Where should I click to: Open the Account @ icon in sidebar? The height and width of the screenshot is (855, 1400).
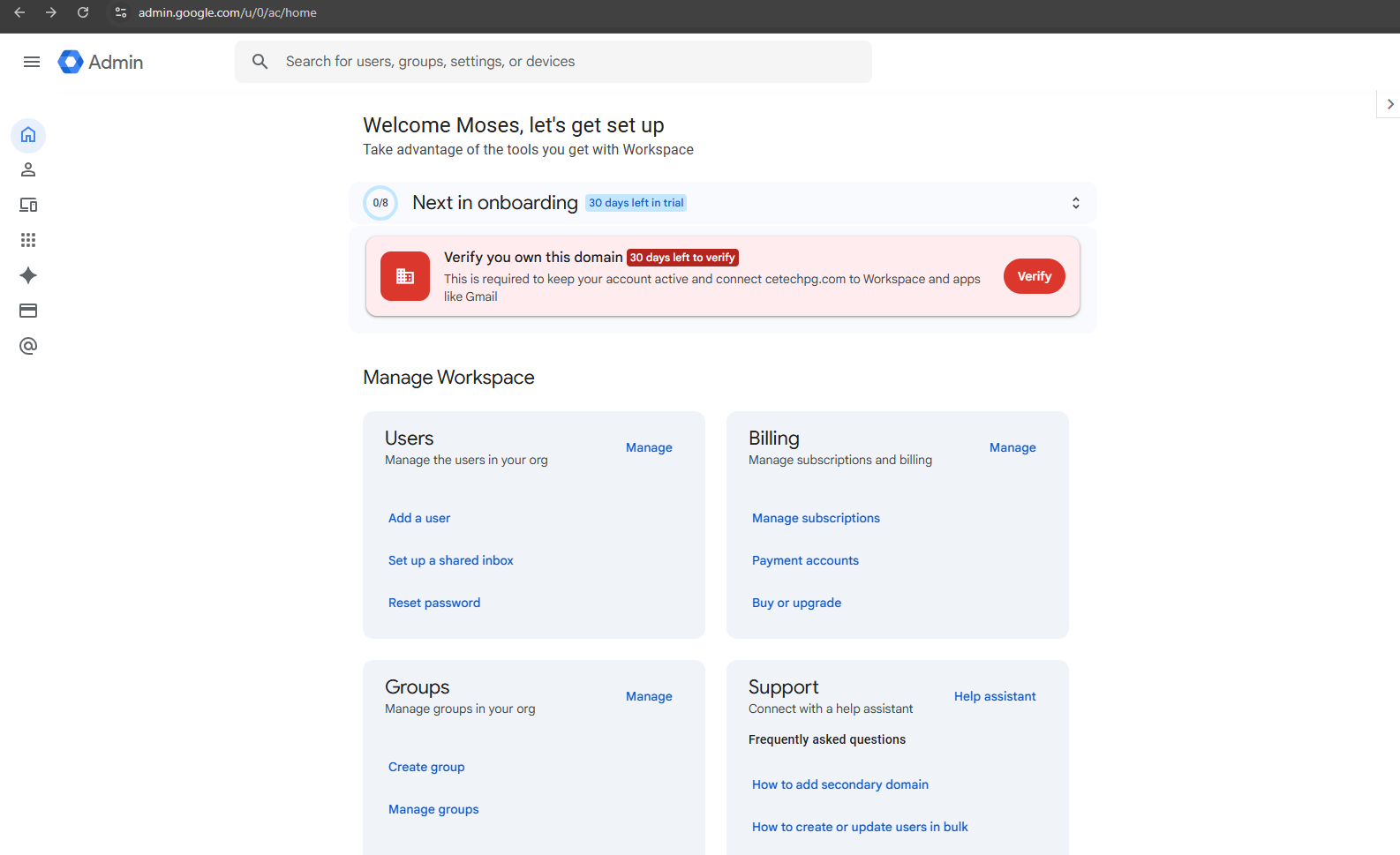click(x=28, y=346)
